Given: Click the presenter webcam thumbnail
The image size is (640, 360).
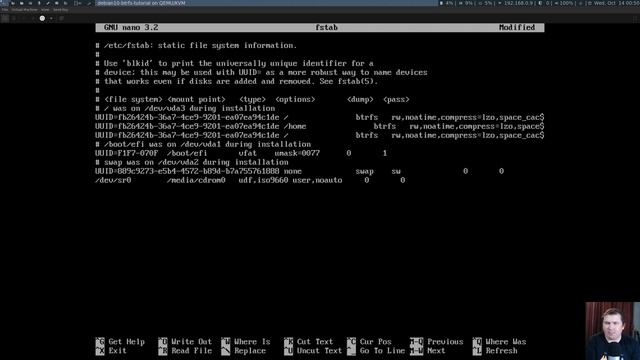Looking at the screenshot, I should pyautogui.click(x=612, y=331).
